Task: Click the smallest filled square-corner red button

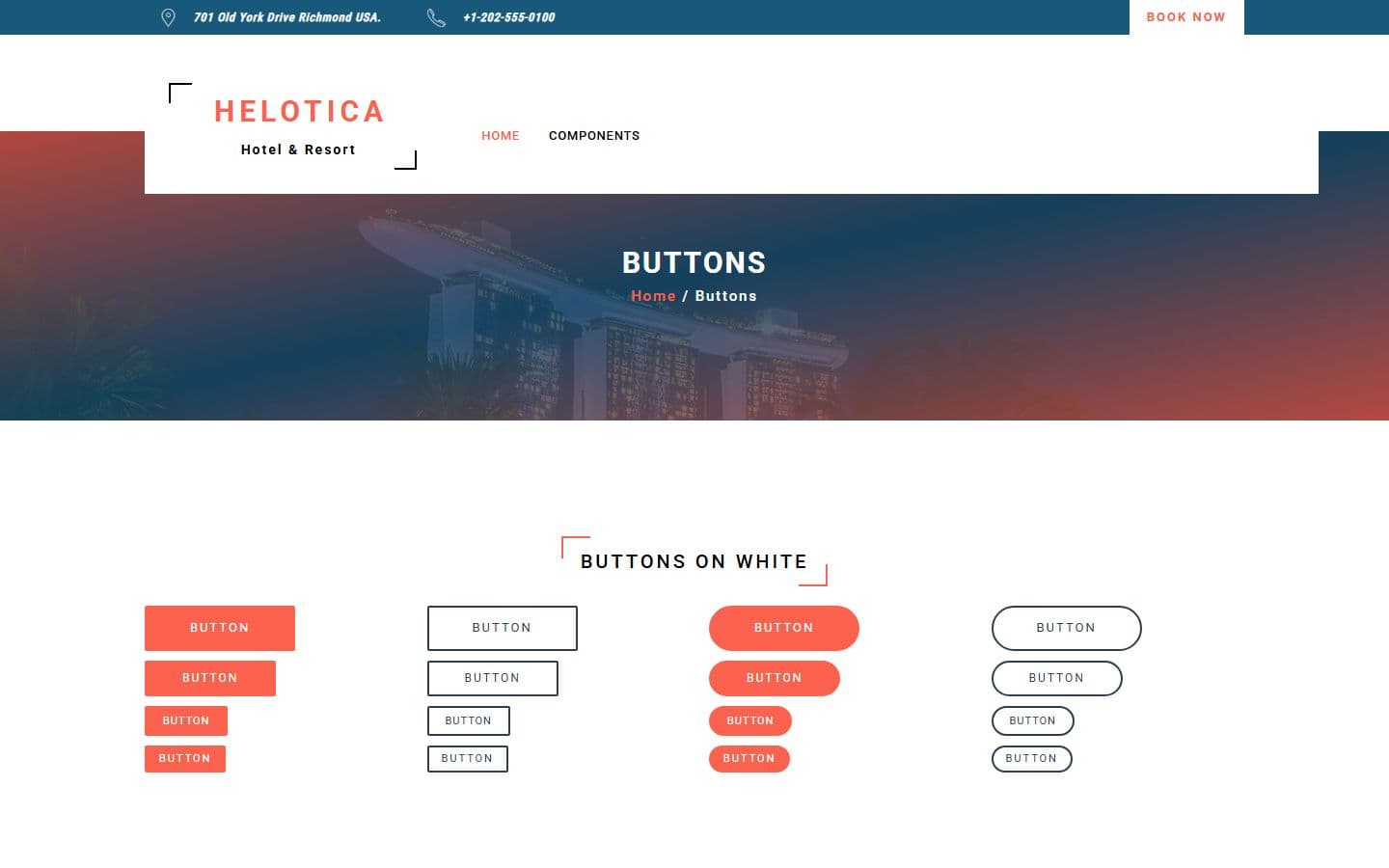Action: pyautogui.click(x=185, y=759)
